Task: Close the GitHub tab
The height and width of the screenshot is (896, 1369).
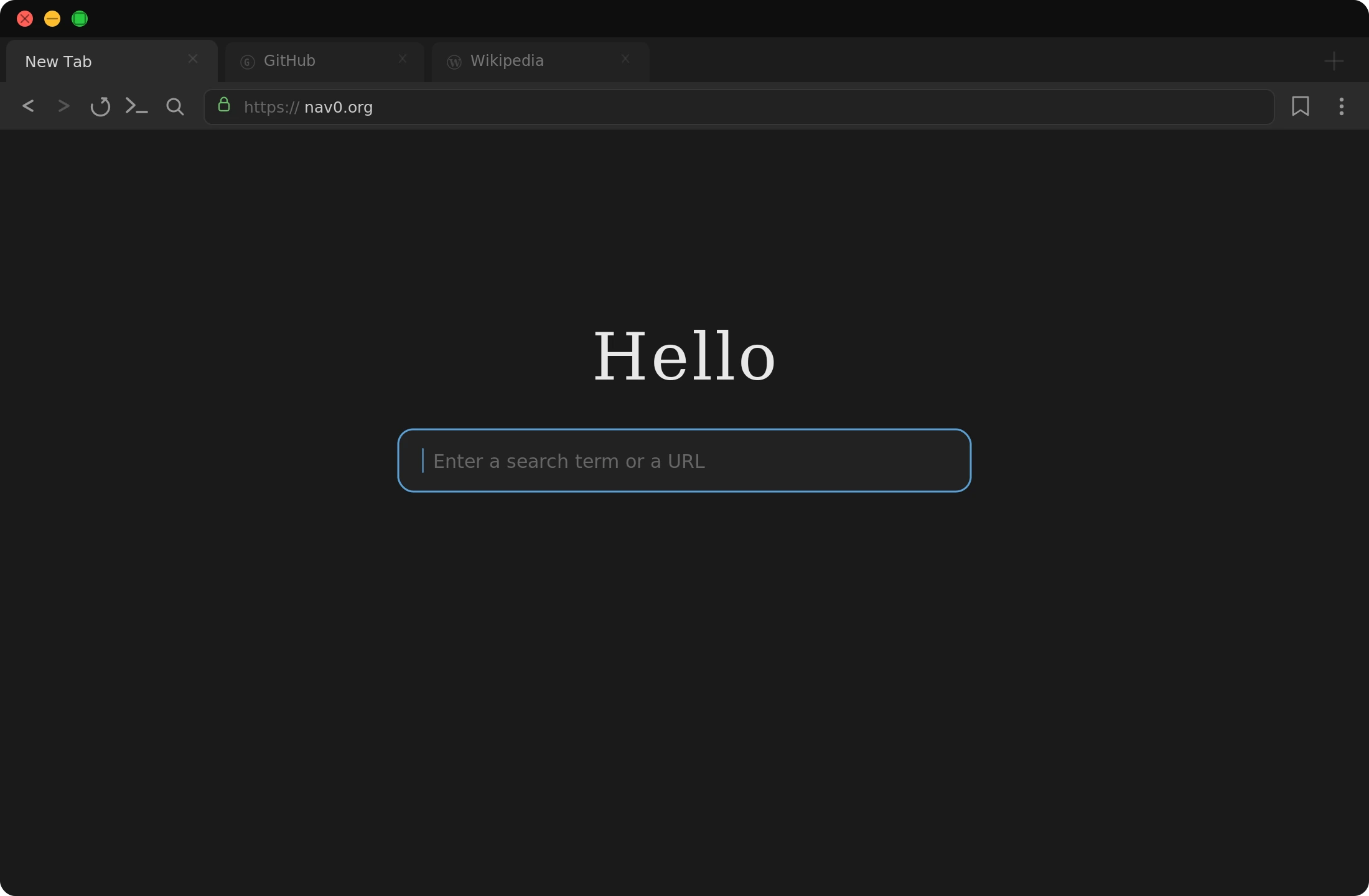Action: click(402, 58)
